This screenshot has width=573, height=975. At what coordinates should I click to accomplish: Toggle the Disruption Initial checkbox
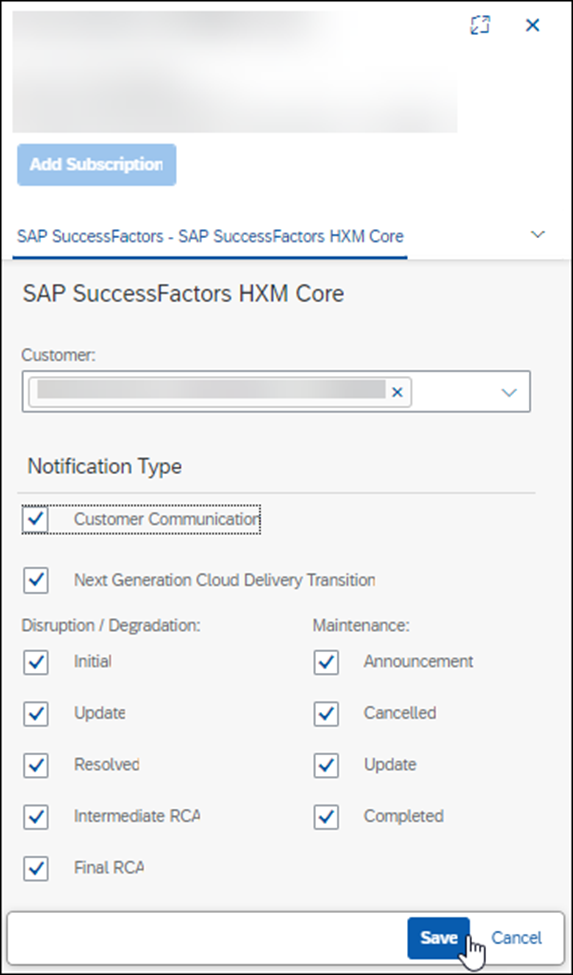(x=35, y=662)
